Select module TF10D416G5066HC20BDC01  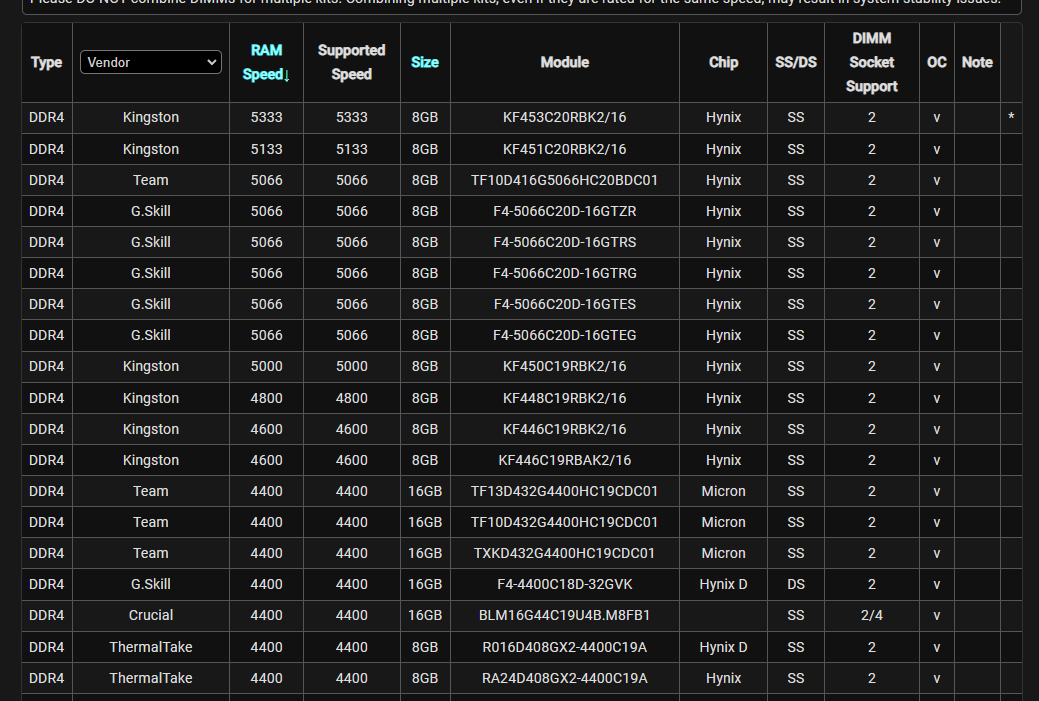(565, 180)
